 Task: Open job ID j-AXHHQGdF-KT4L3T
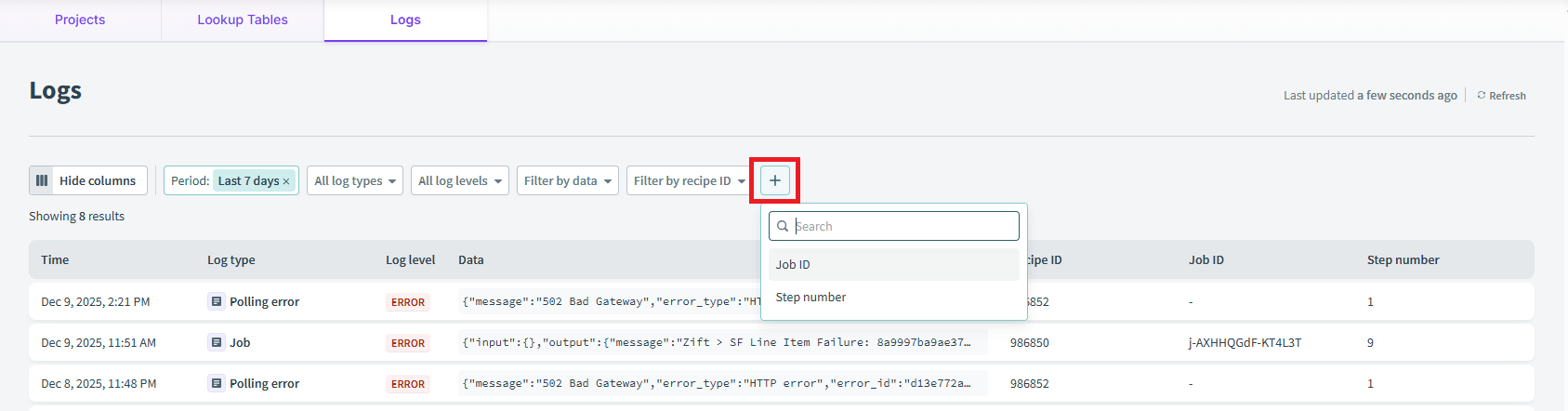pos(1245,342)
